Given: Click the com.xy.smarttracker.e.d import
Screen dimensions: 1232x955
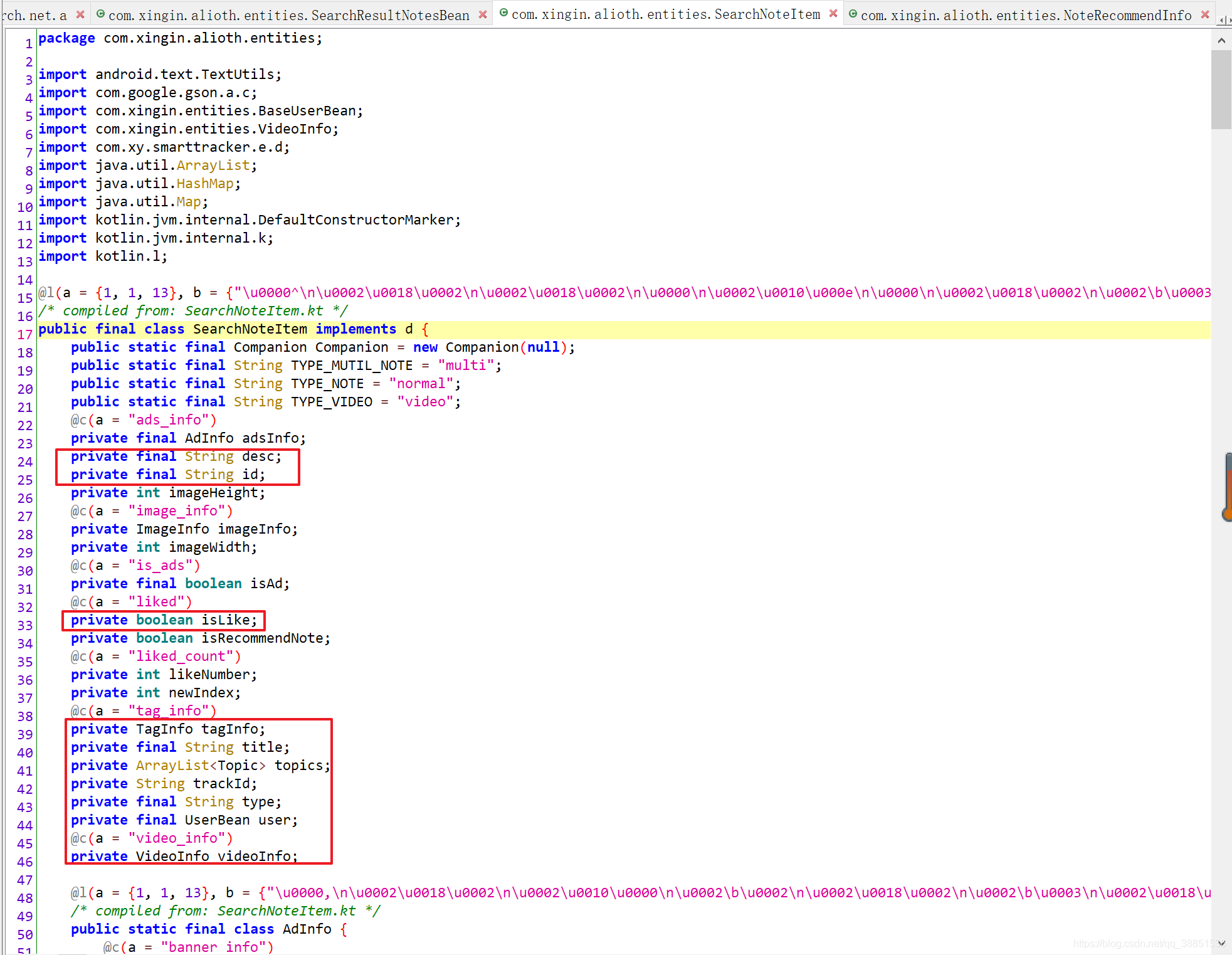Looking at the screenshot, I should tap(164, 147).
